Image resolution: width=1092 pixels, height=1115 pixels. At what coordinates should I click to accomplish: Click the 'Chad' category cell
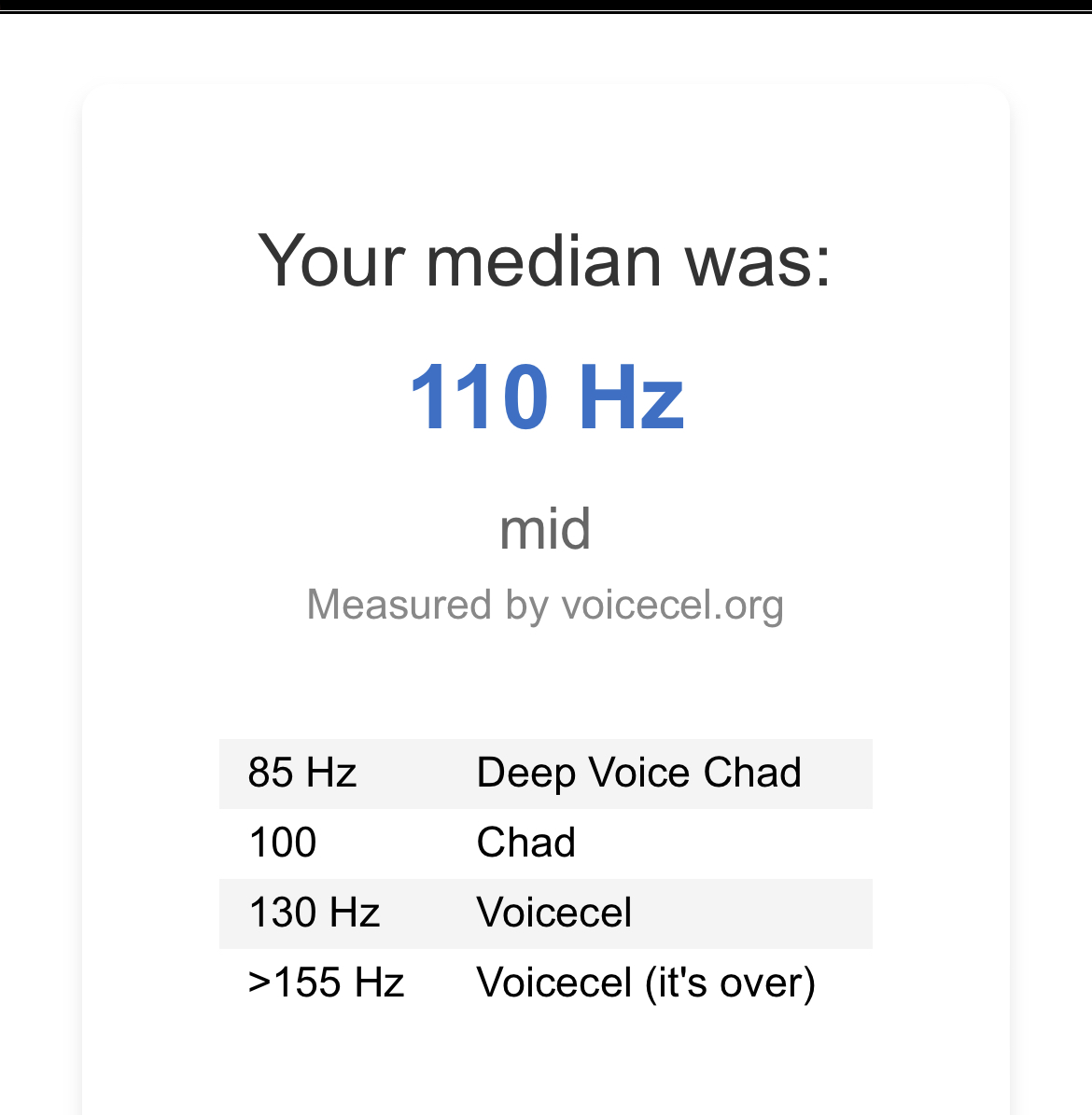(x=525, y=843)
